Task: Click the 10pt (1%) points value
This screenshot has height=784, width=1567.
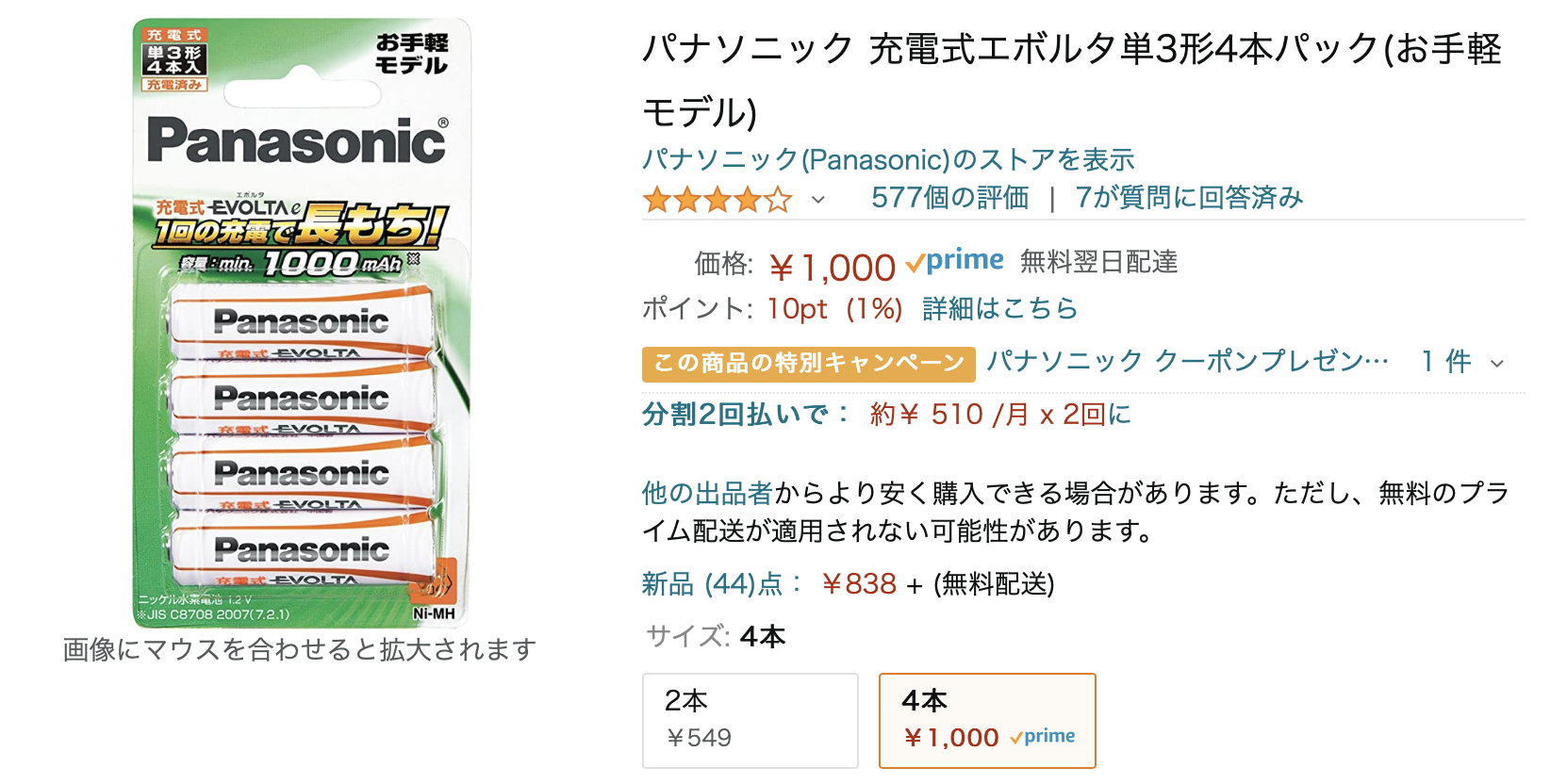Action: (x=834, y=309)
